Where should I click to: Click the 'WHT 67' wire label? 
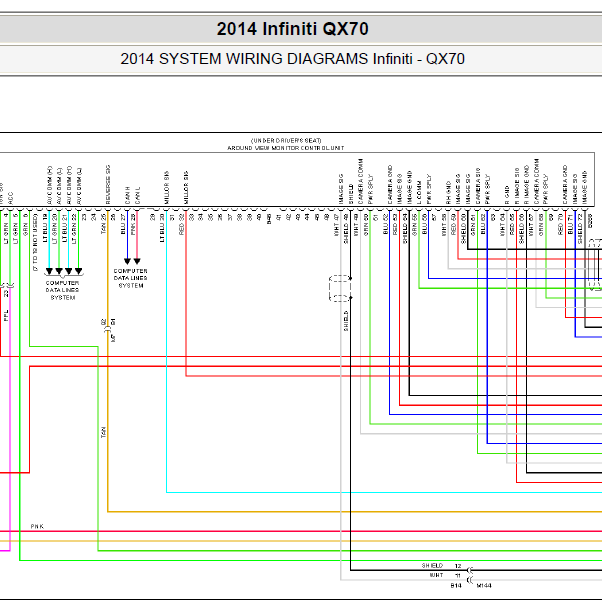point(531,225)
